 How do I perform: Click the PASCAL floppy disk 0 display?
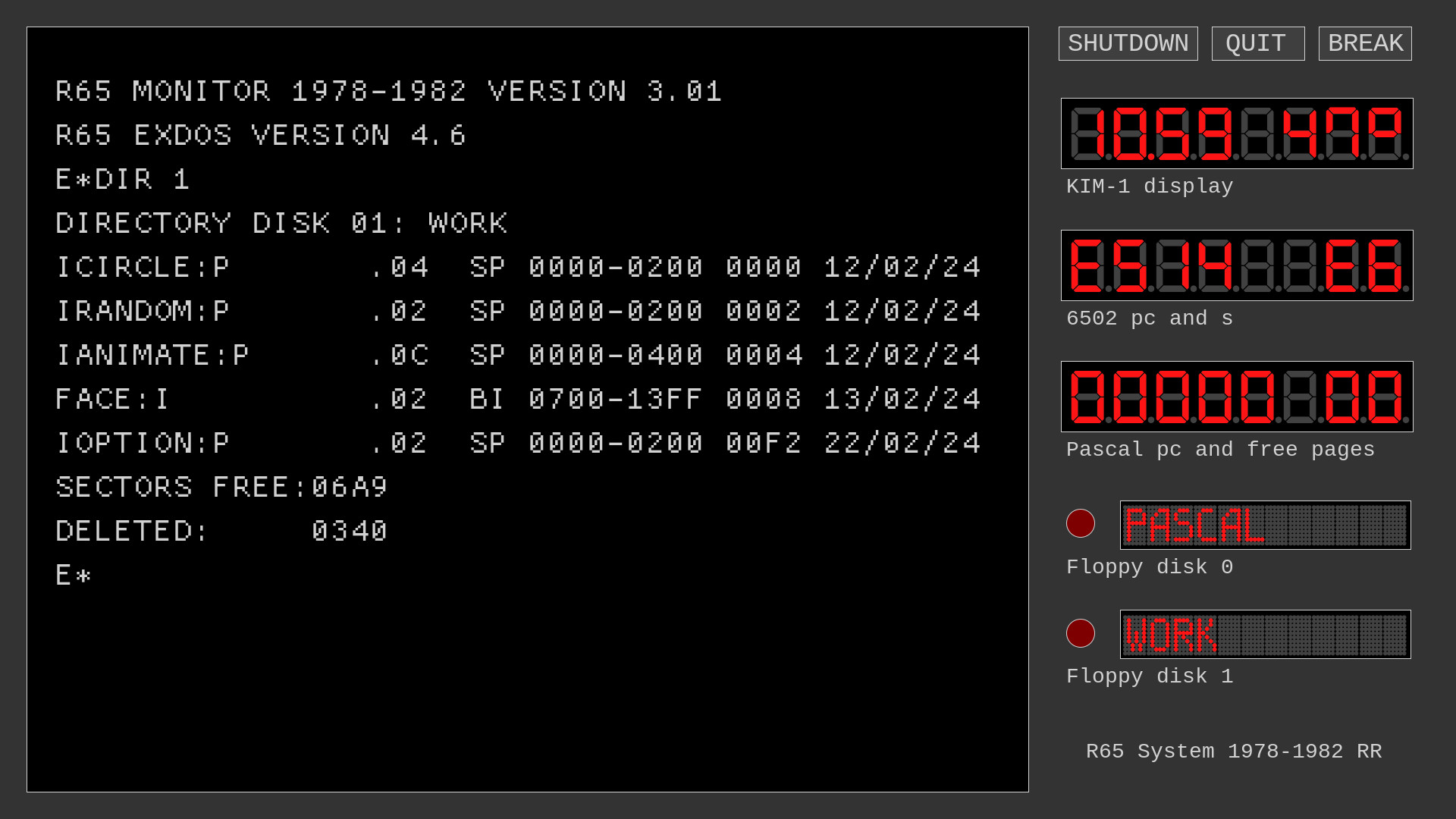tap(1266, 525)
